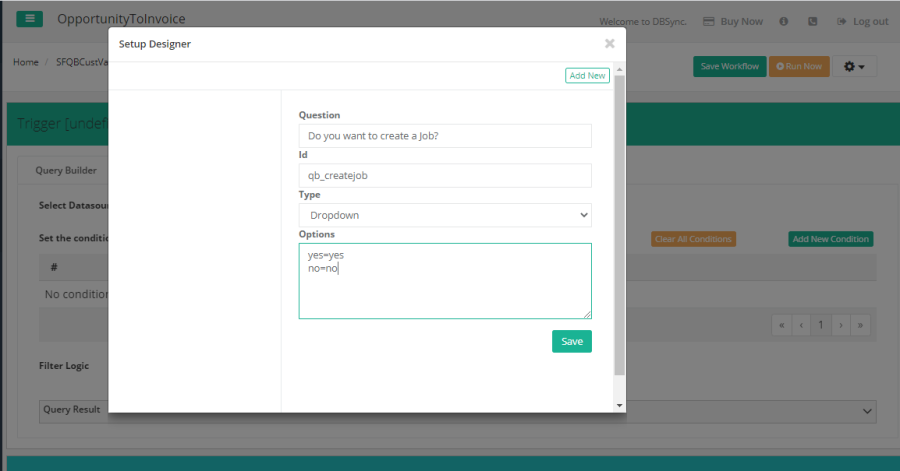Go to the first page of conditions
The width and height of the screenshot is (900, 471).
coord(781,325)
